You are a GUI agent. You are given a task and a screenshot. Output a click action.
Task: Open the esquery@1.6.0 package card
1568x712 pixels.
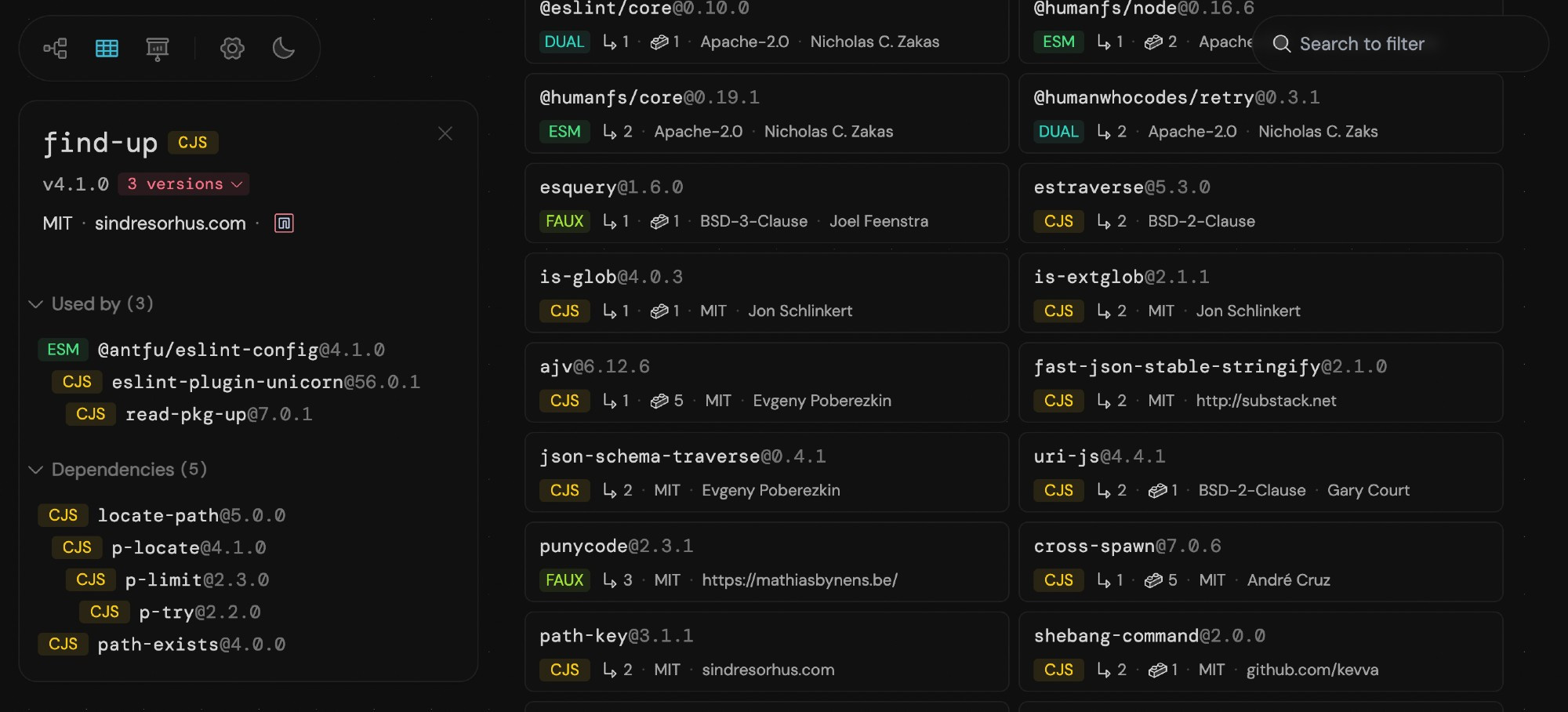(x=766, y=203)
